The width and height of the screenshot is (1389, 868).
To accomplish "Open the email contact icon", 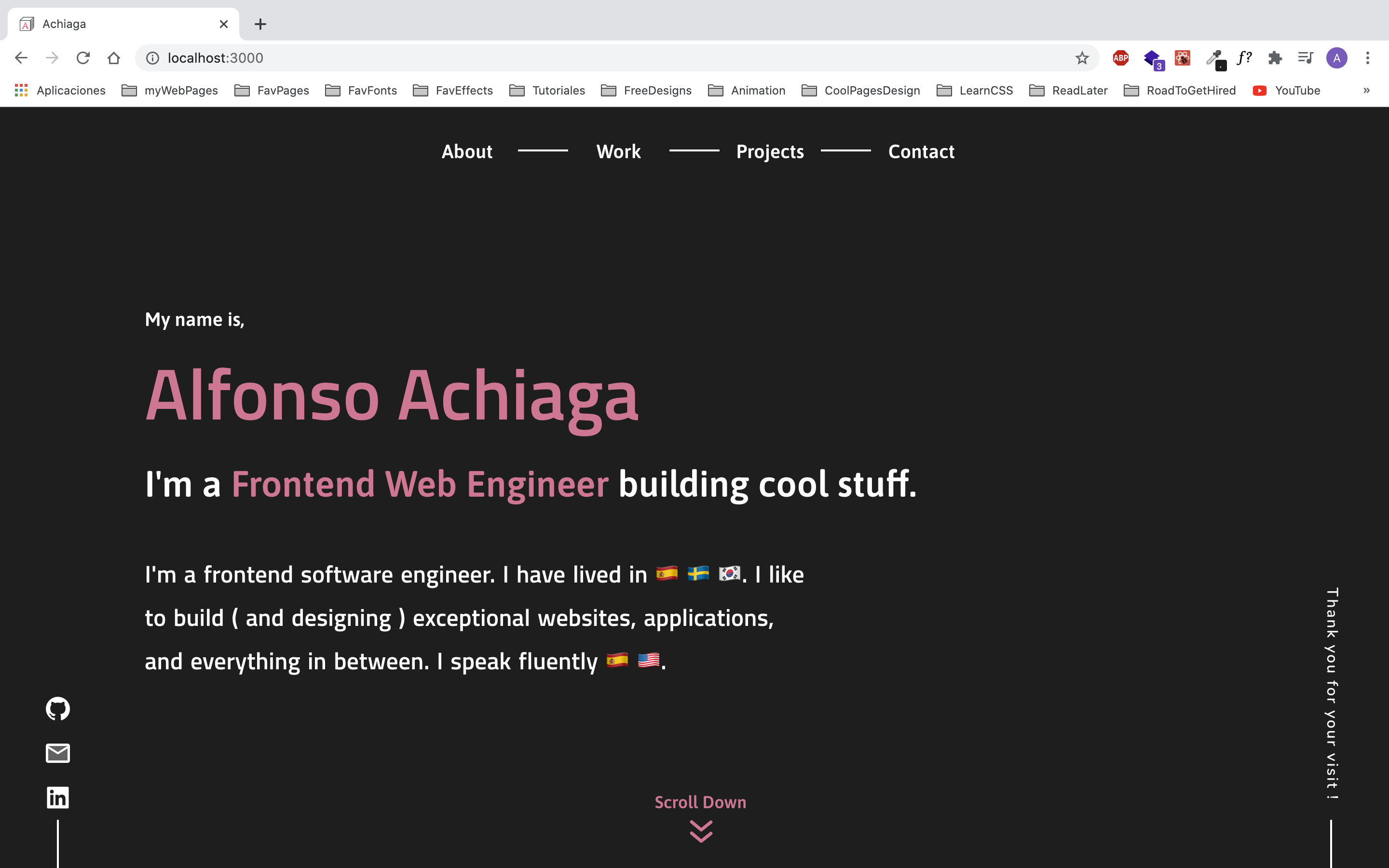I will pos(57,753).
